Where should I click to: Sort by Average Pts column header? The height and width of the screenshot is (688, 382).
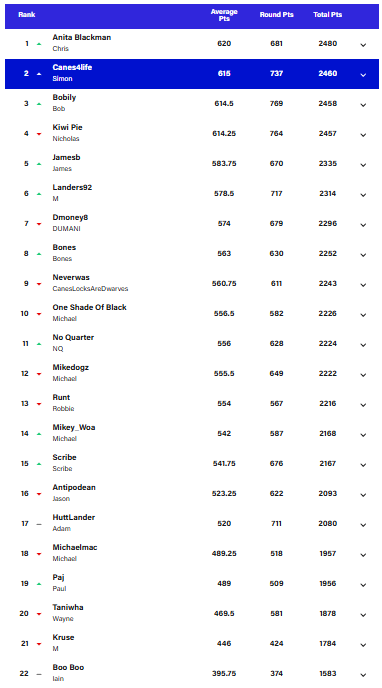pyautogui.click(x=224, y=15)
